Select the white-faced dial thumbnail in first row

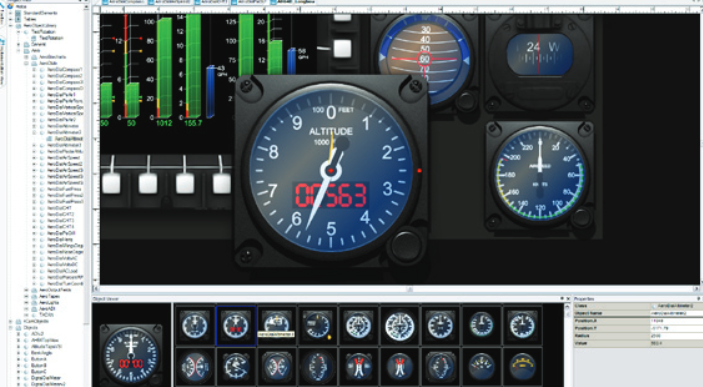(x=399, y=325)
